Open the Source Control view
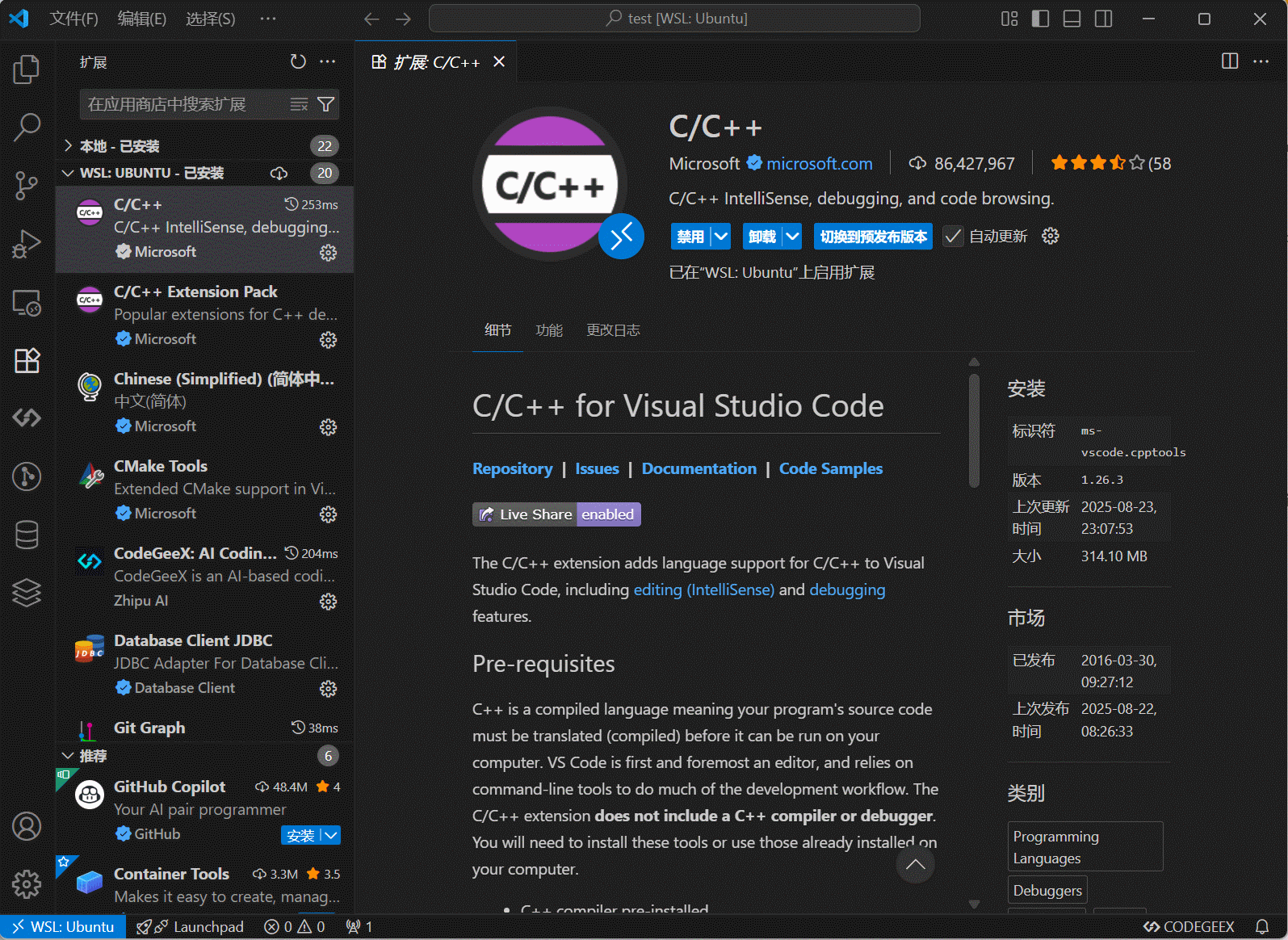The height and width of the screenshot is (940, 1288). click(x=27, y=185)
